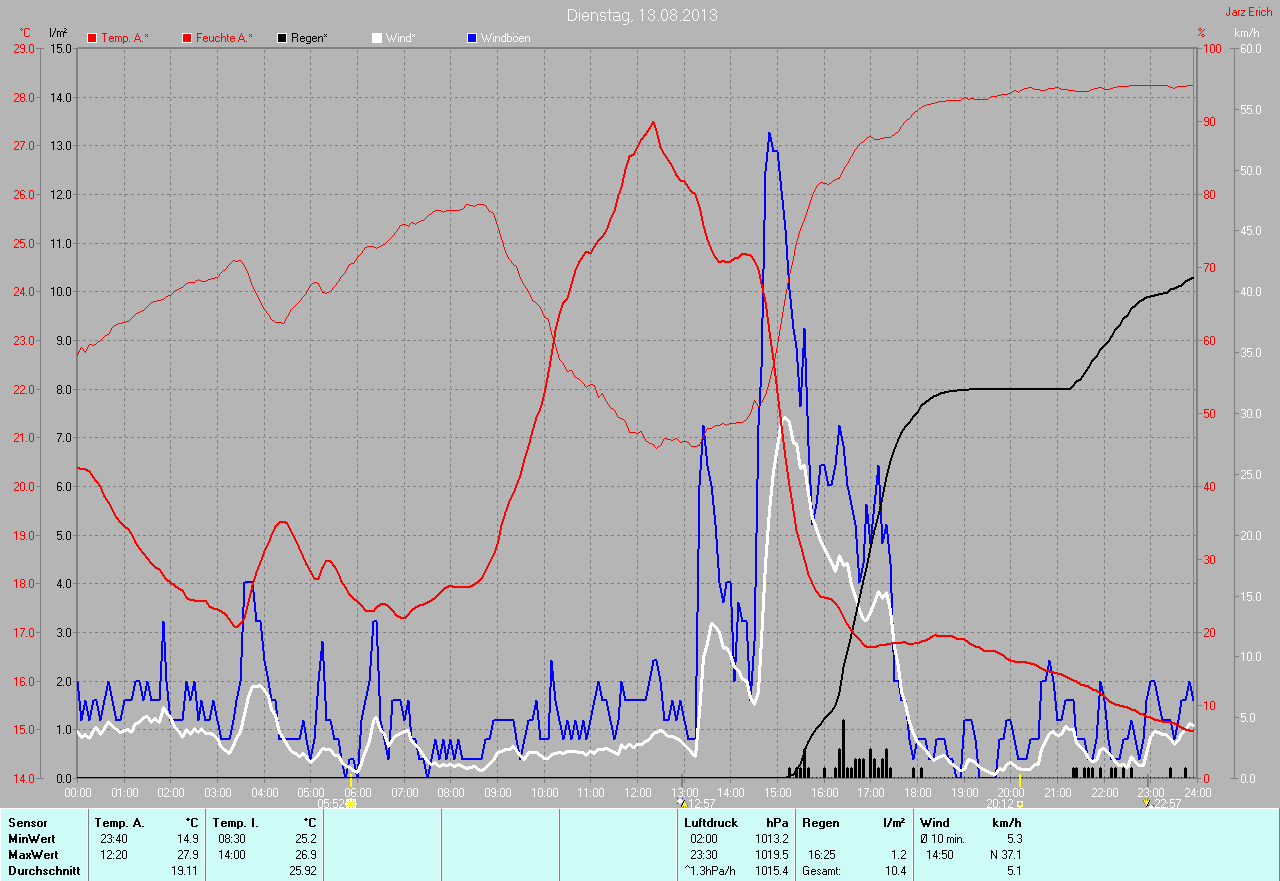Click the sunset marker at 20:12
This screenshot has height=881, width=1280.
(x=1019, y=802)
